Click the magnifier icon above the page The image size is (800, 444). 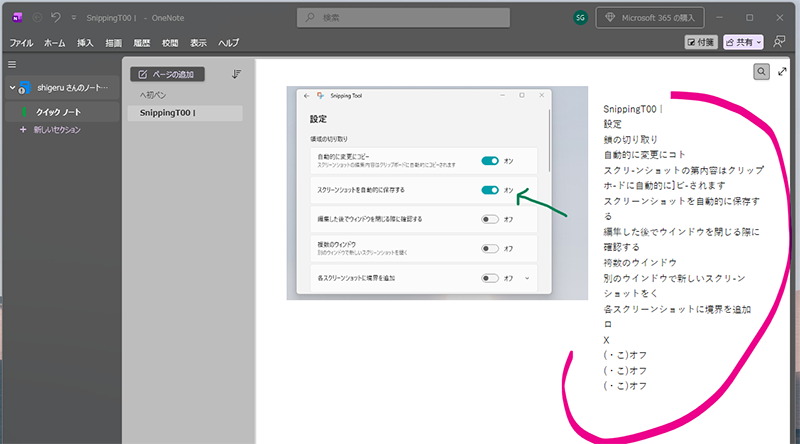tap(762, 72)
